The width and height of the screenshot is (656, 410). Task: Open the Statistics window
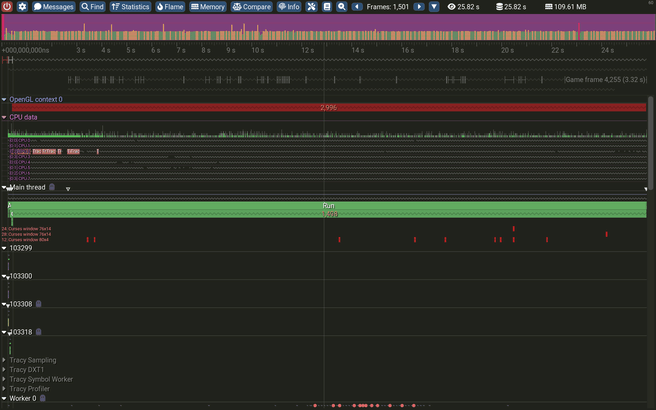click(130, 7)
